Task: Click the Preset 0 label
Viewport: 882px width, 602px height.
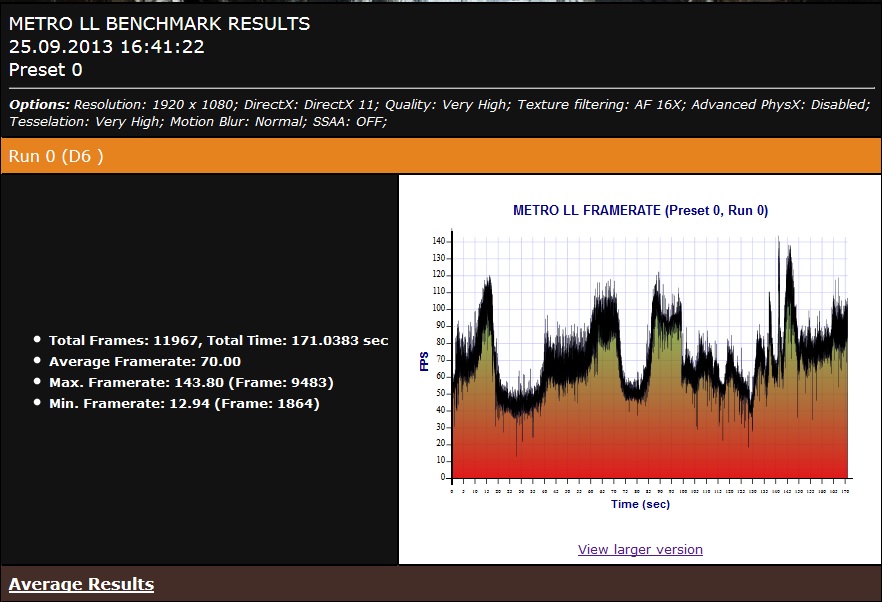Action: click(46, 70)
